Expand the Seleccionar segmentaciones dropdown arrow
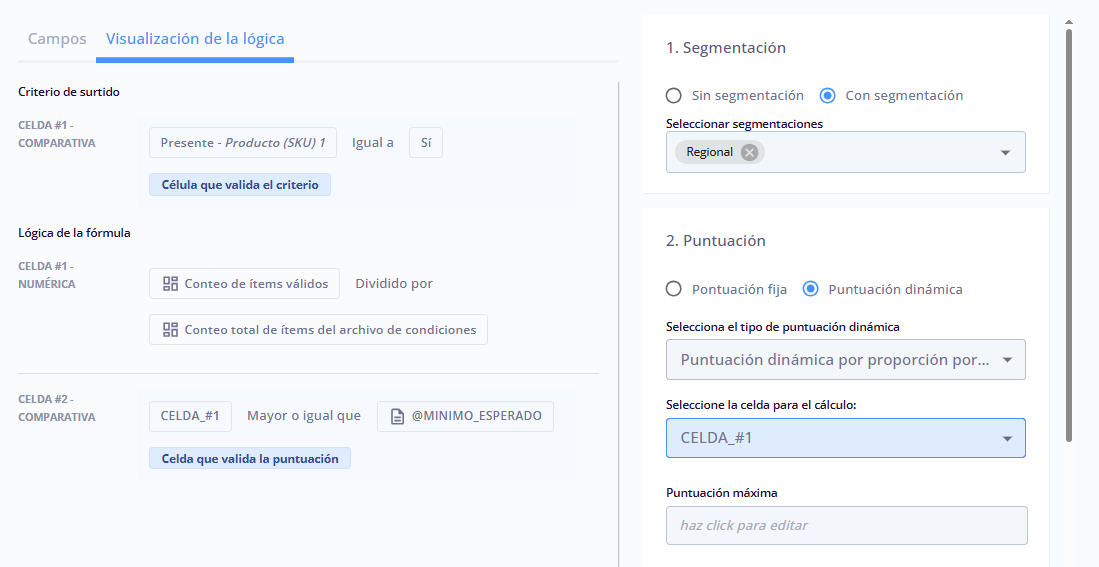Viewport: 1099px width, 567px height. pyautogui.click(x=1005, y=152)
